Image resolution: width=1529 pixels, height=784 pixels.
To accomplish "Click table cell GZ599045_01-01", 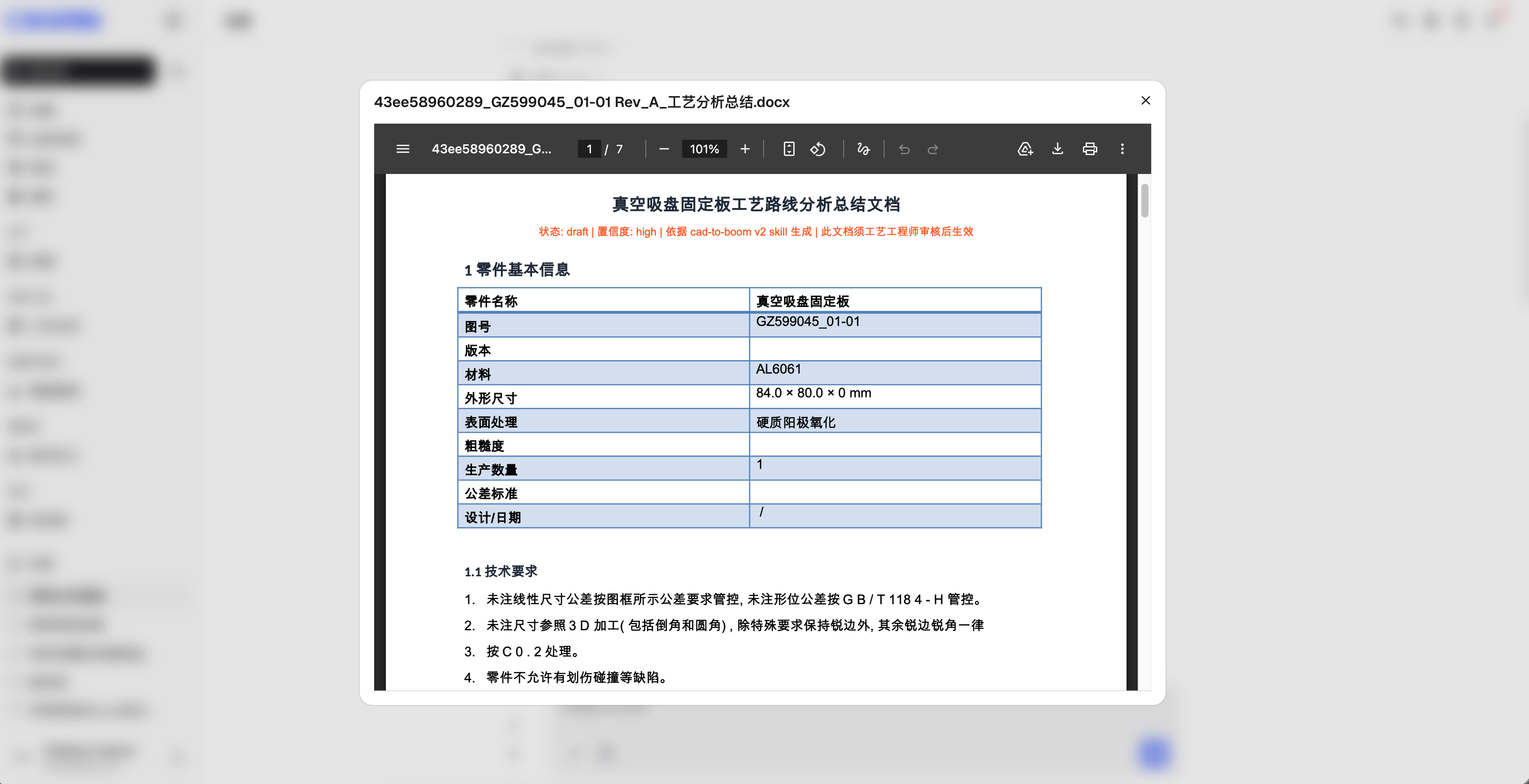I will coord(895,325).
